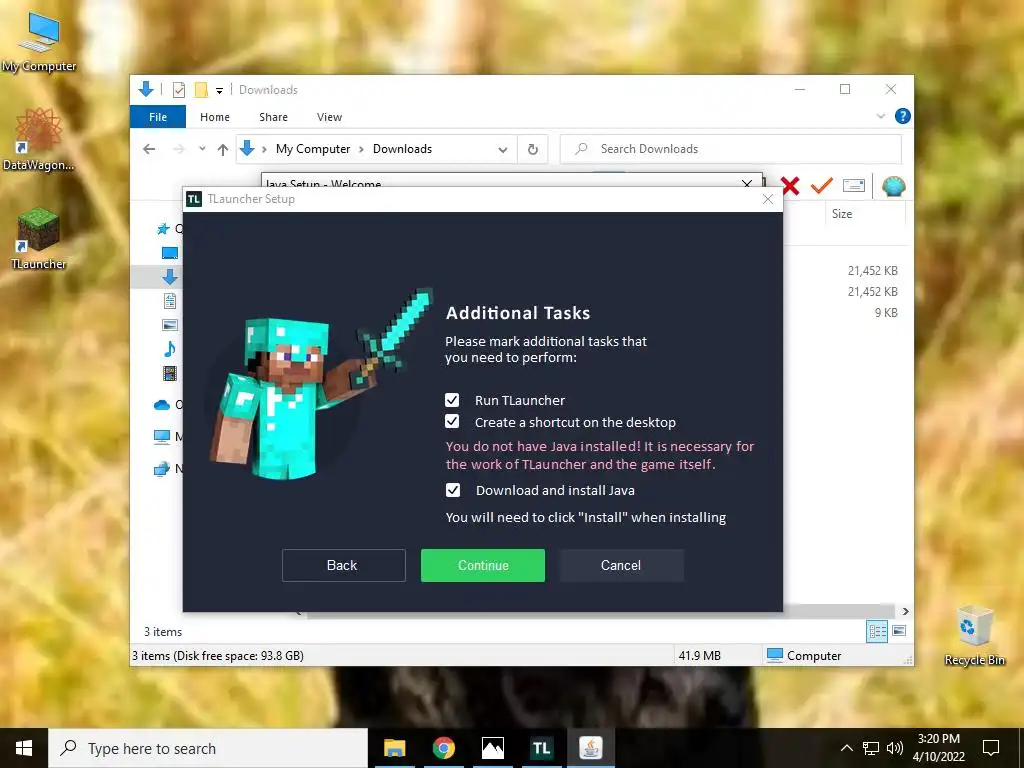This screenshot has height=768, width=1024.
Task: Open My Computer desktop icon
Action: pos(39,41)
